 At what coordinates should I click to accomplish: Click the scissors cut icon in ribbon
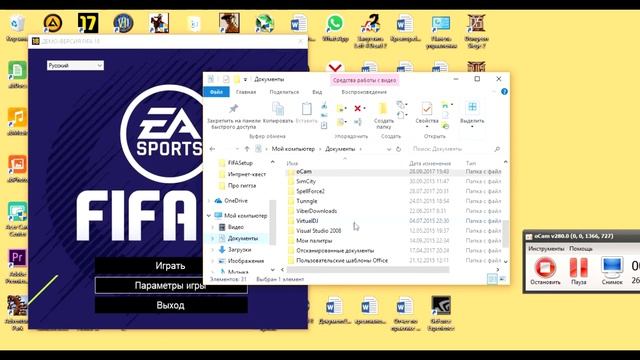click(324, 106)
